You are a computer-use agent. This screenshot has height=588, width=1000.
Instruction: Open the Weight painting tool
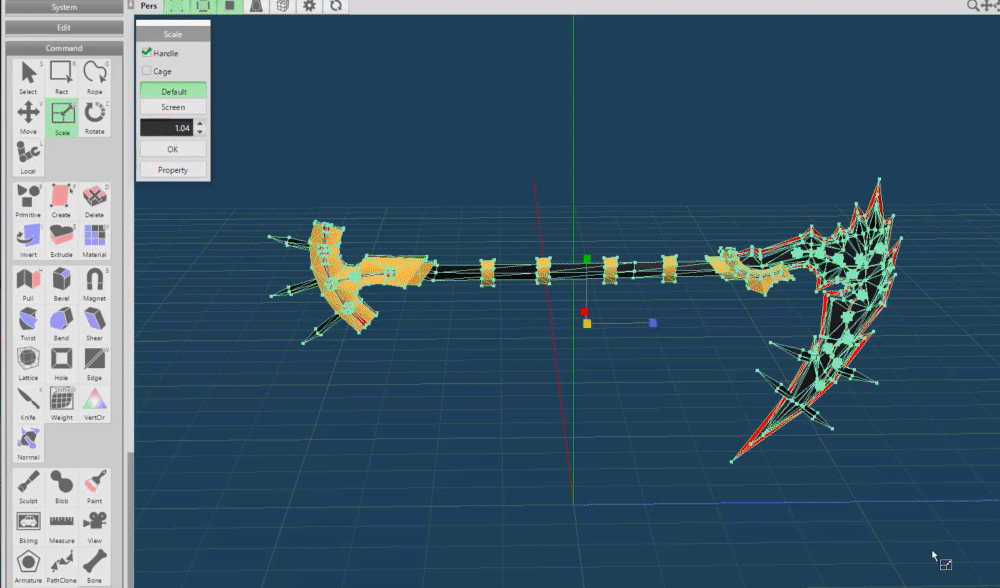pos(61,403)
